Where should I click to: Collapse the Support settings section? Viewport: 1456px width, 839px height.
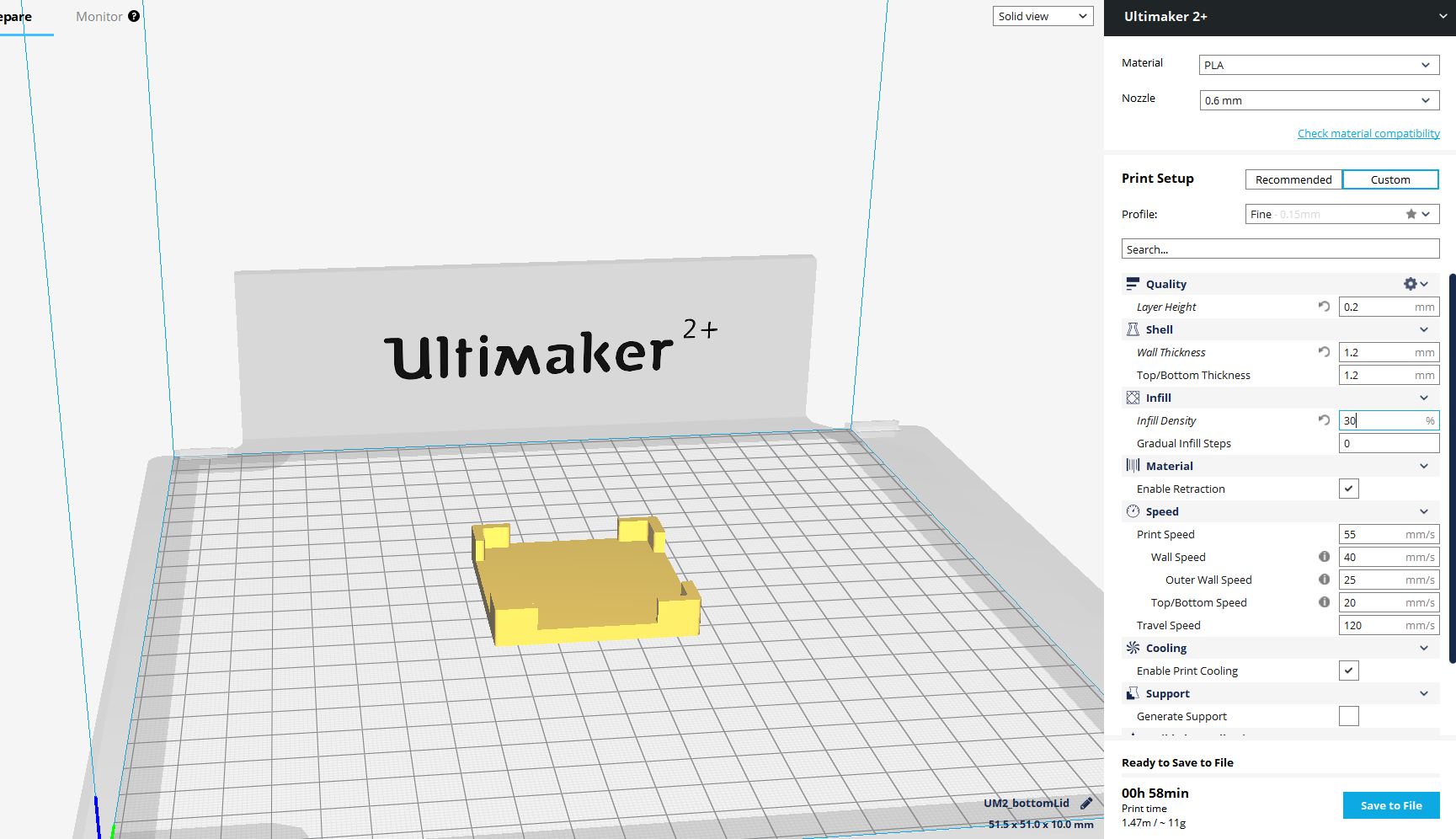pyautogui.click(x=1424, y=693)
